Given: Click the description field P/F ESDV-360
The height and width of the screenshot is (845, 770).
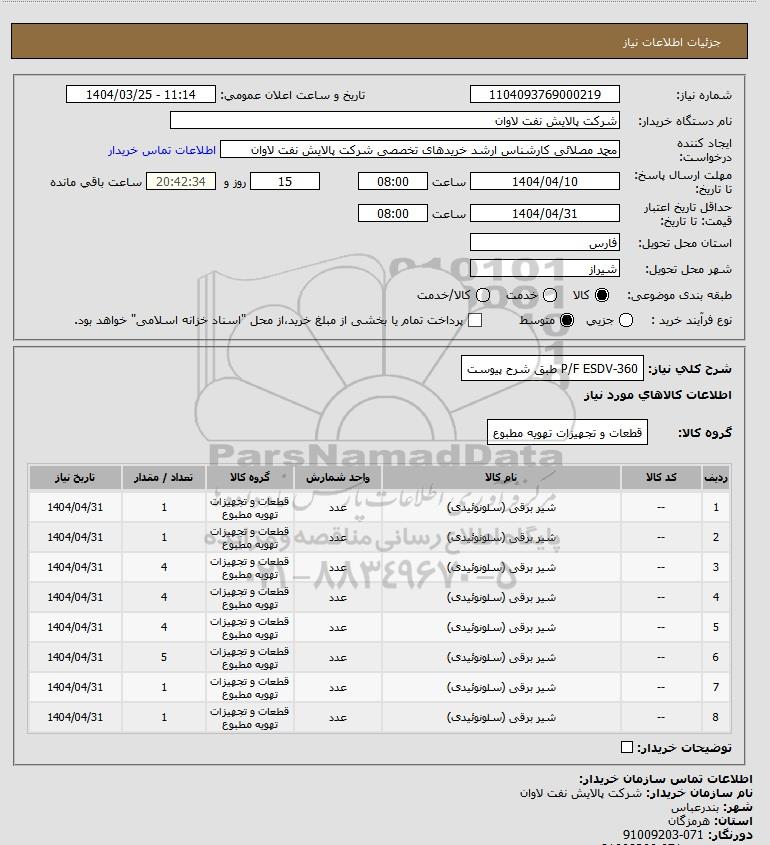Looking at the screenshot, I should click(x=552, y=369).
